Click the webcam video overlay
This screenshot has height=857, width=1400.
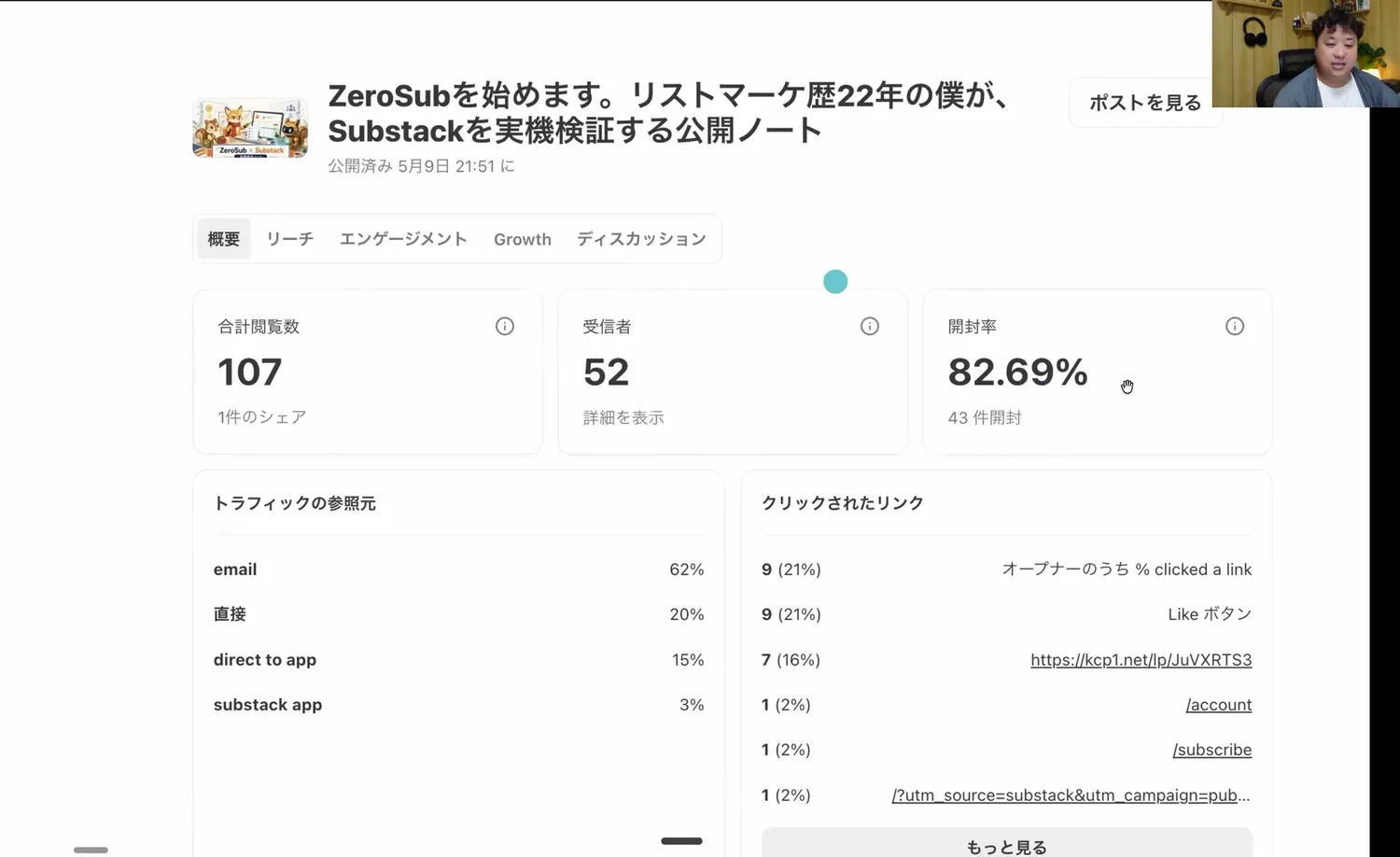coord(1306,53)
